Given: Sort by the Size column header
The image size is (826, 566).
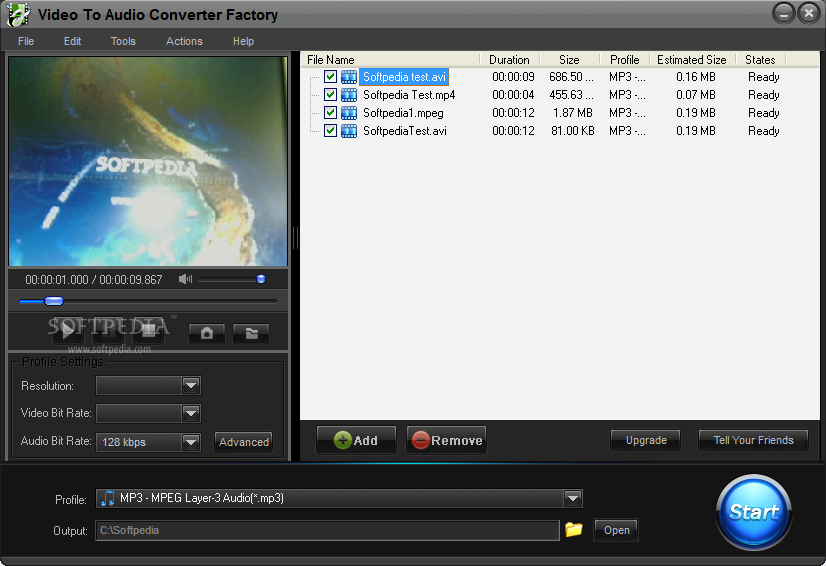Looking at the screenshot, I should [x=569, y=60].
